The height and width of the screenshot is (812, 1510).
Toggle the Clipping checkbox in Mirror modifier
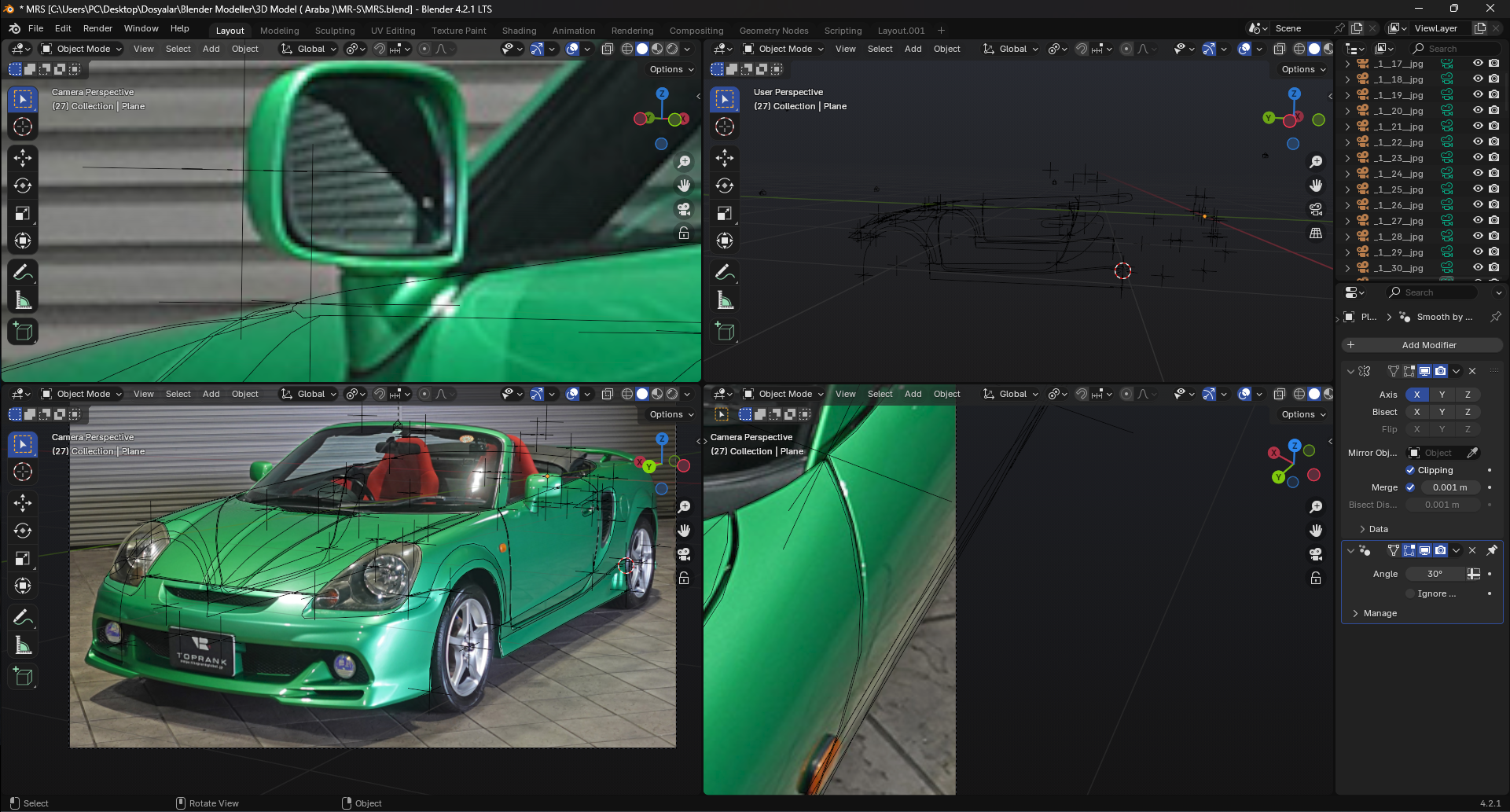coord(1410,470)
